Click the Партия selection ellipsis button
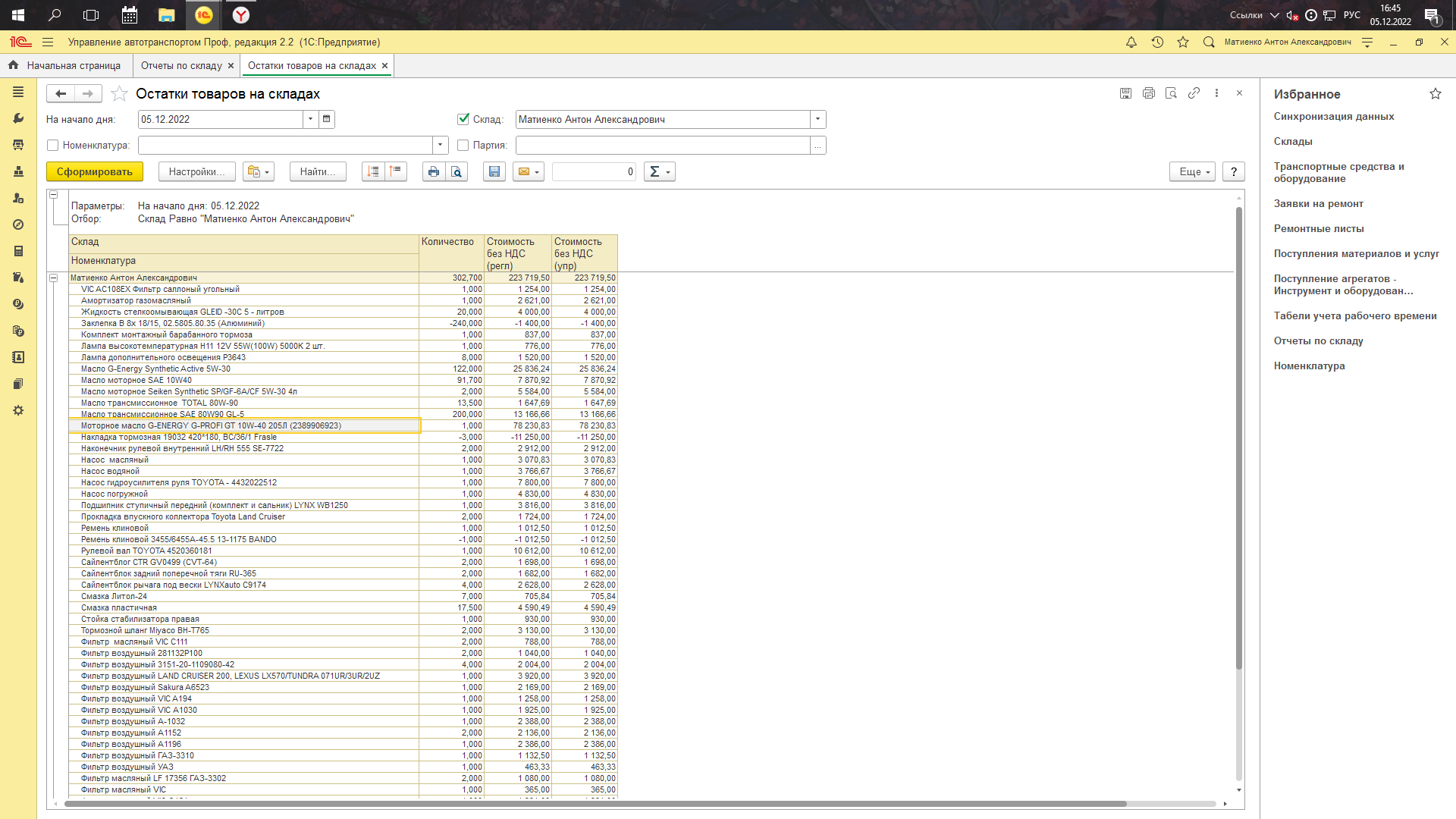Screen dimensions: 1456x819 (817, 145)
